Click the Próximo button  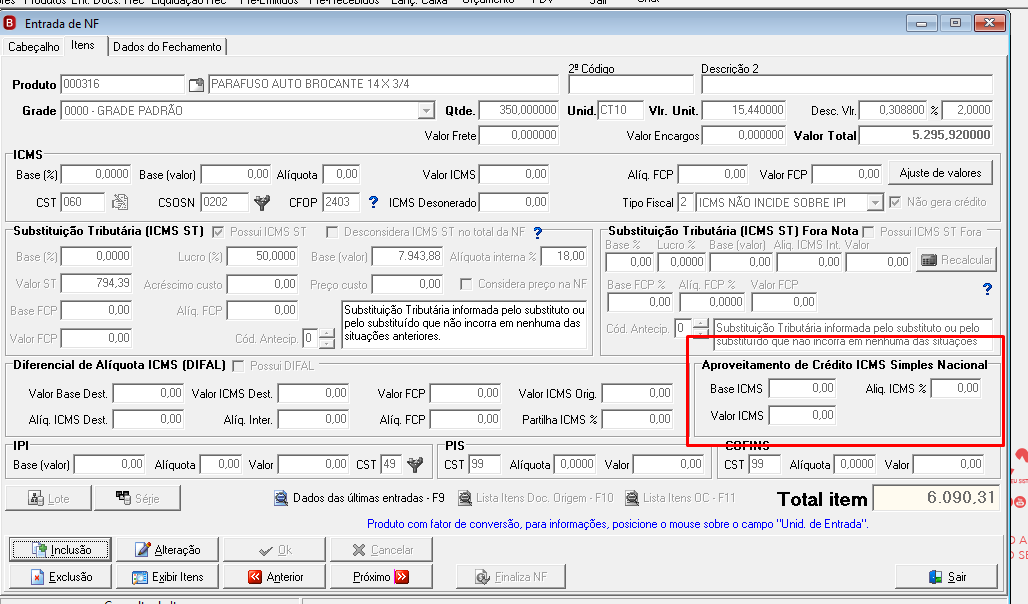pos(381,577)
